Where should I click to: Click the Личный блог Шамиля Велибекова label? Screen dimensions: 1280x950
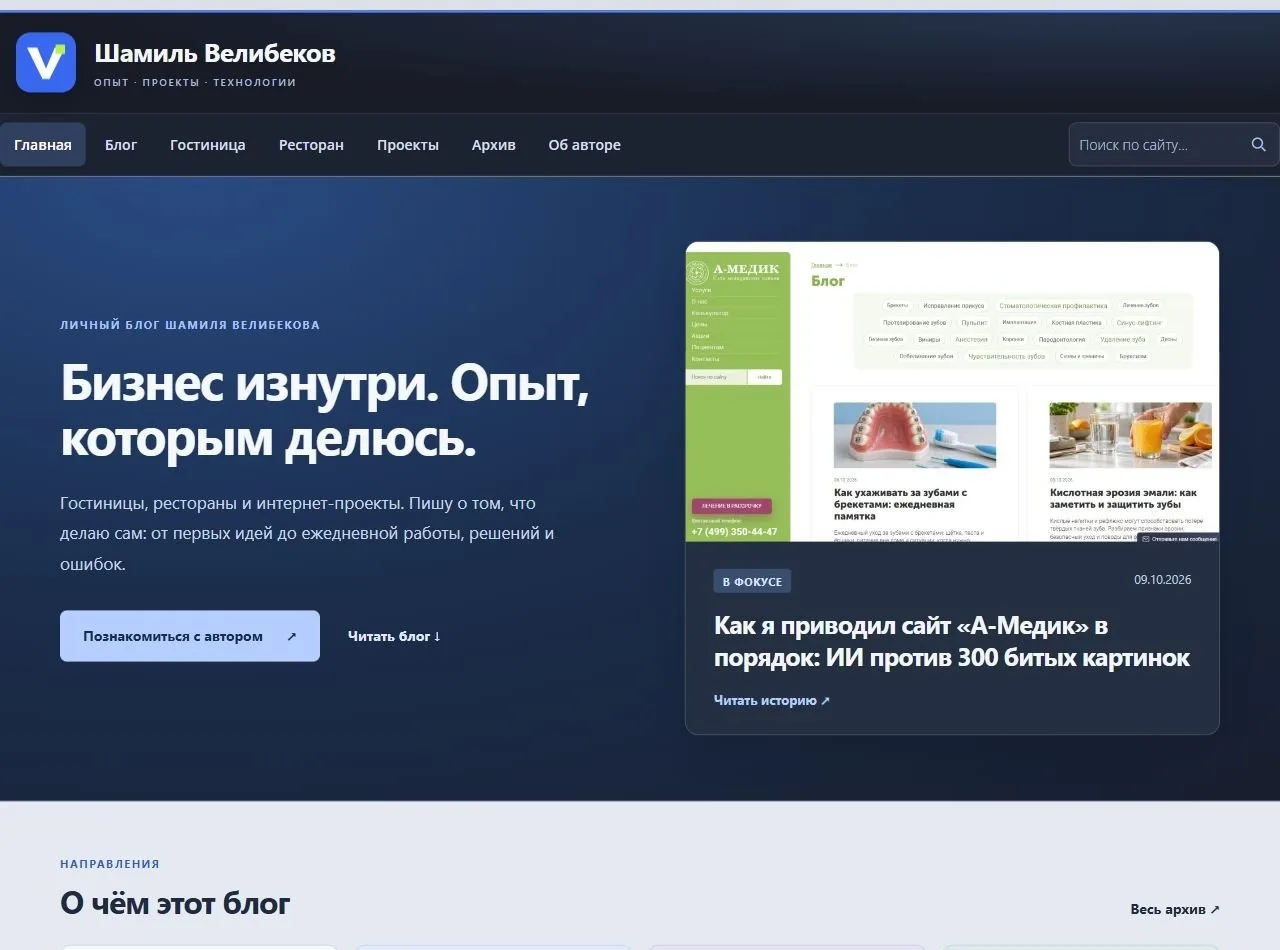click(x=190, y=325)
